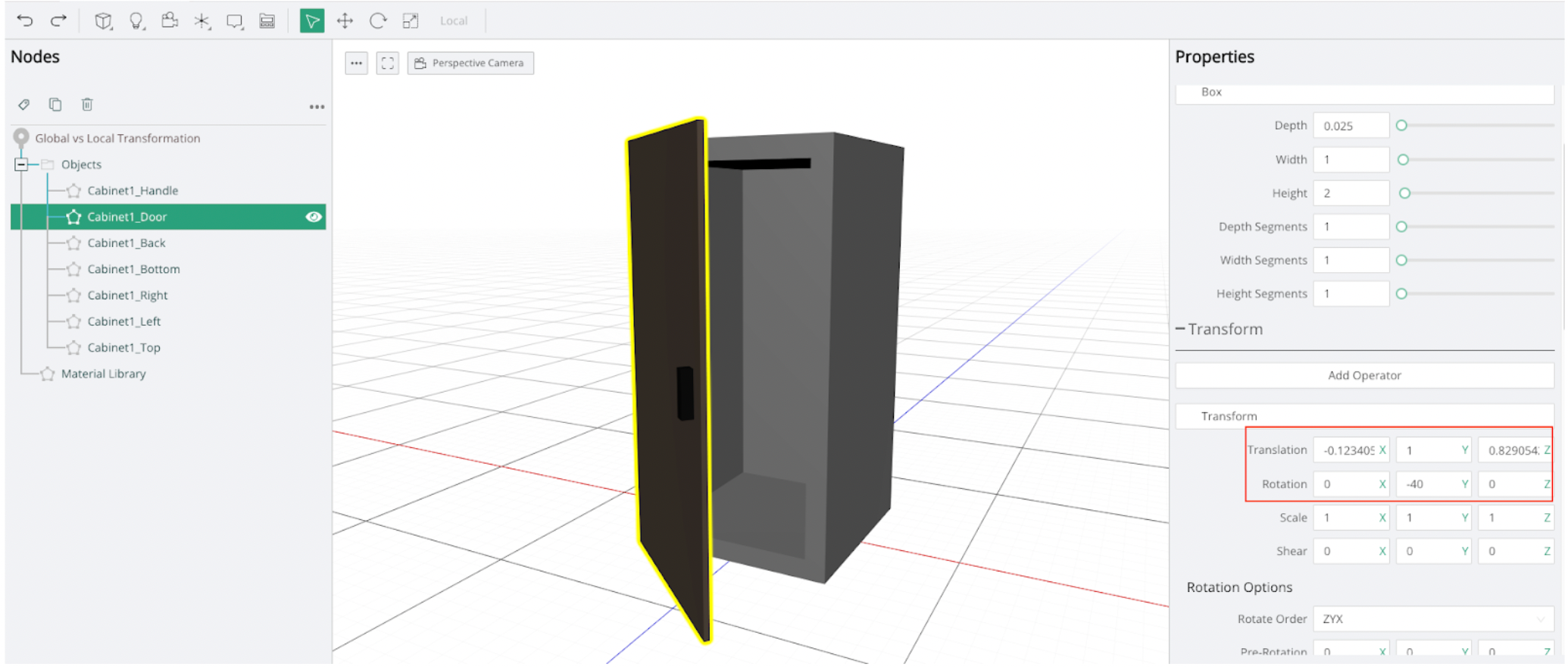This screenshot has width=1568, height=667.
Task: Toggle Local transformation mode
Action: click(x=453, y=21)
